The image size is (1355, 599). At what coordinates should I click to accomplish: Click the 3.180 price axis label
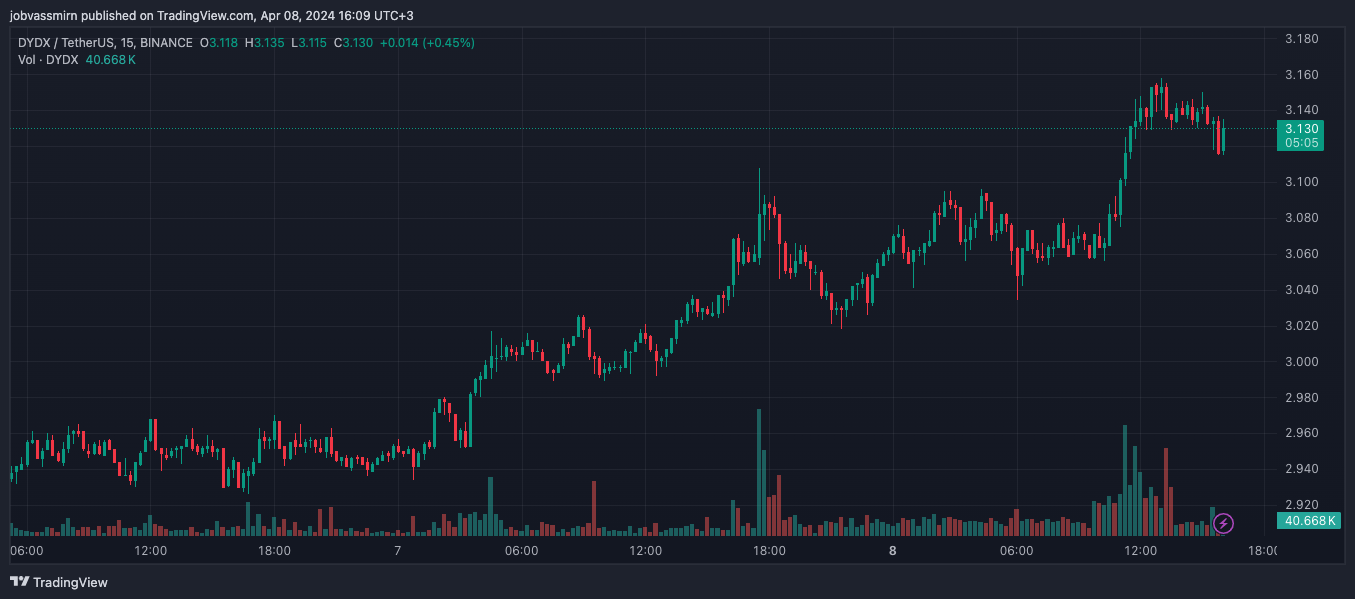coord(1301,39)
